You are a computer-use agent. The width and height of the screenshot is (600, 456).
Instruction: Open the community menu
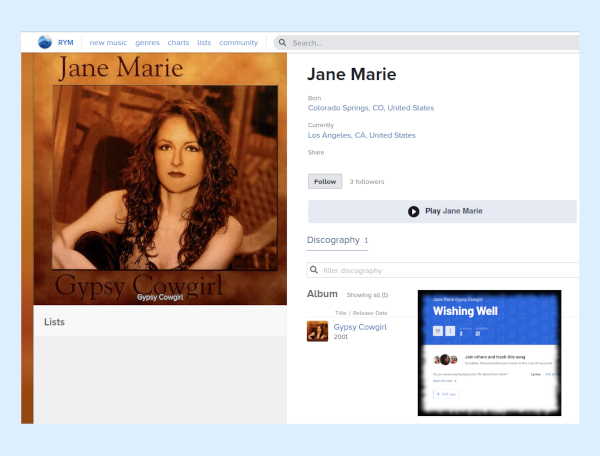coord(238,42)
